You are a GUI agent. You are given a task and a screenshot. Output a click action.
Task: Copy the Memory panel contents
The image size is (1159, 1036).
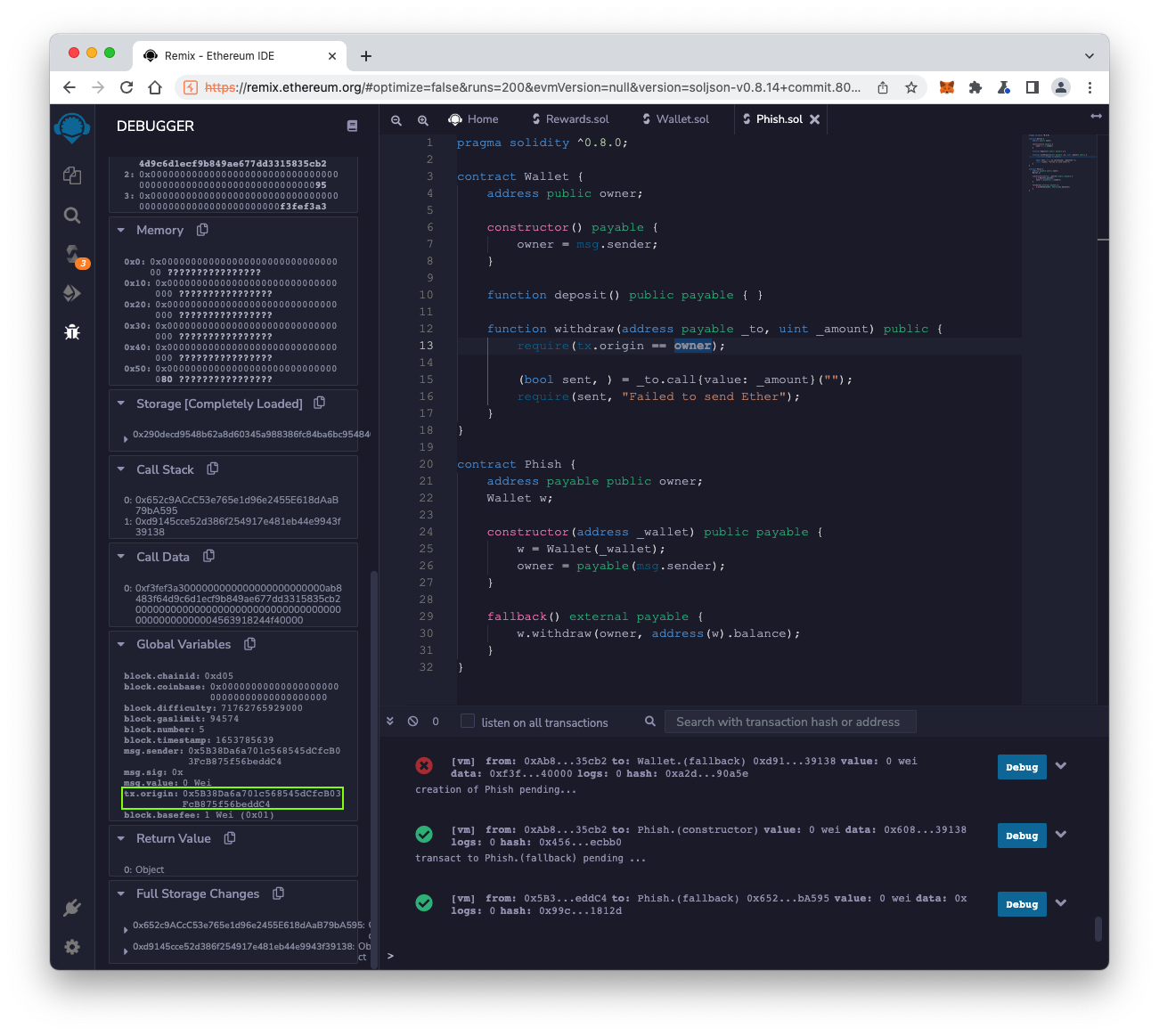click(x=202, y=230)
